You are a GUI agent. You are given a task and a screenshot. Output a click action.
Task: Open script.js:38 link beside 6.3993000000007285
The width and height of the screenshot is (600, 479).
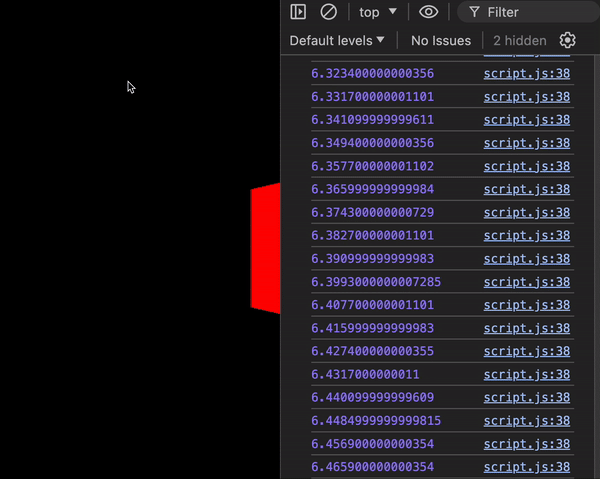[527, 282]
